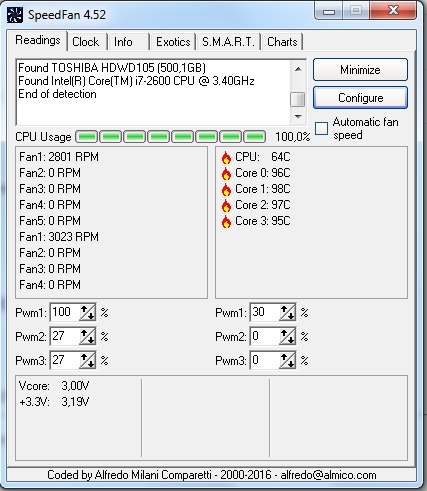Switch to the Readings tab

point(38,40)
